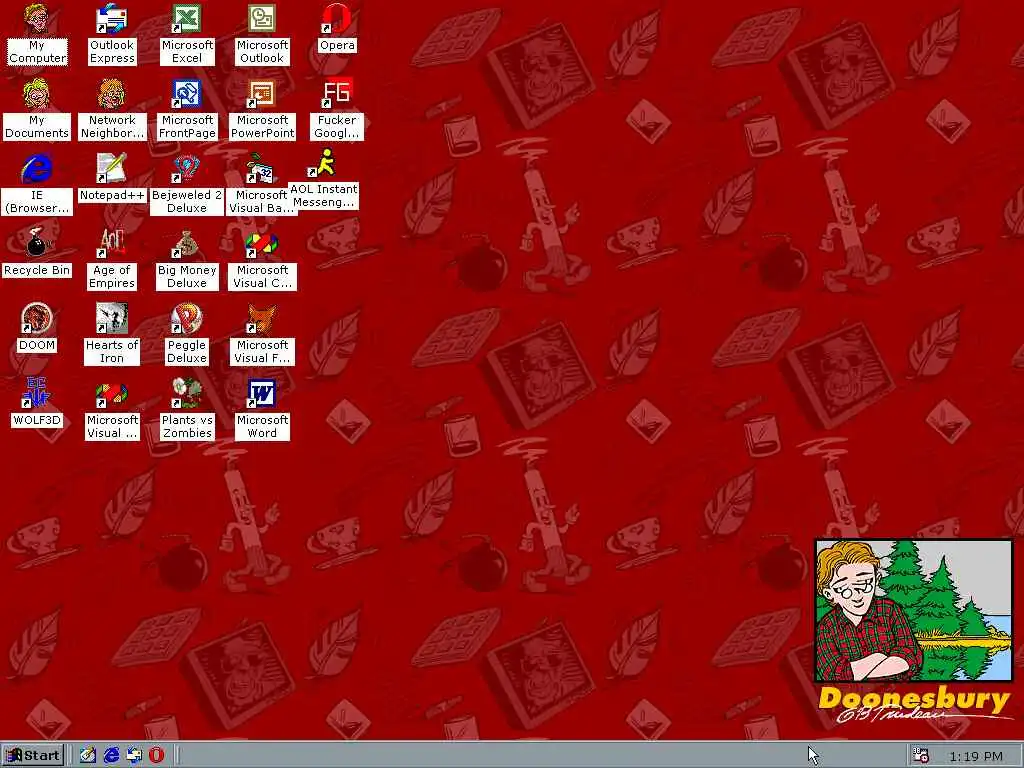Click the envelope quick launch icon before Opera

coord(135,756)
